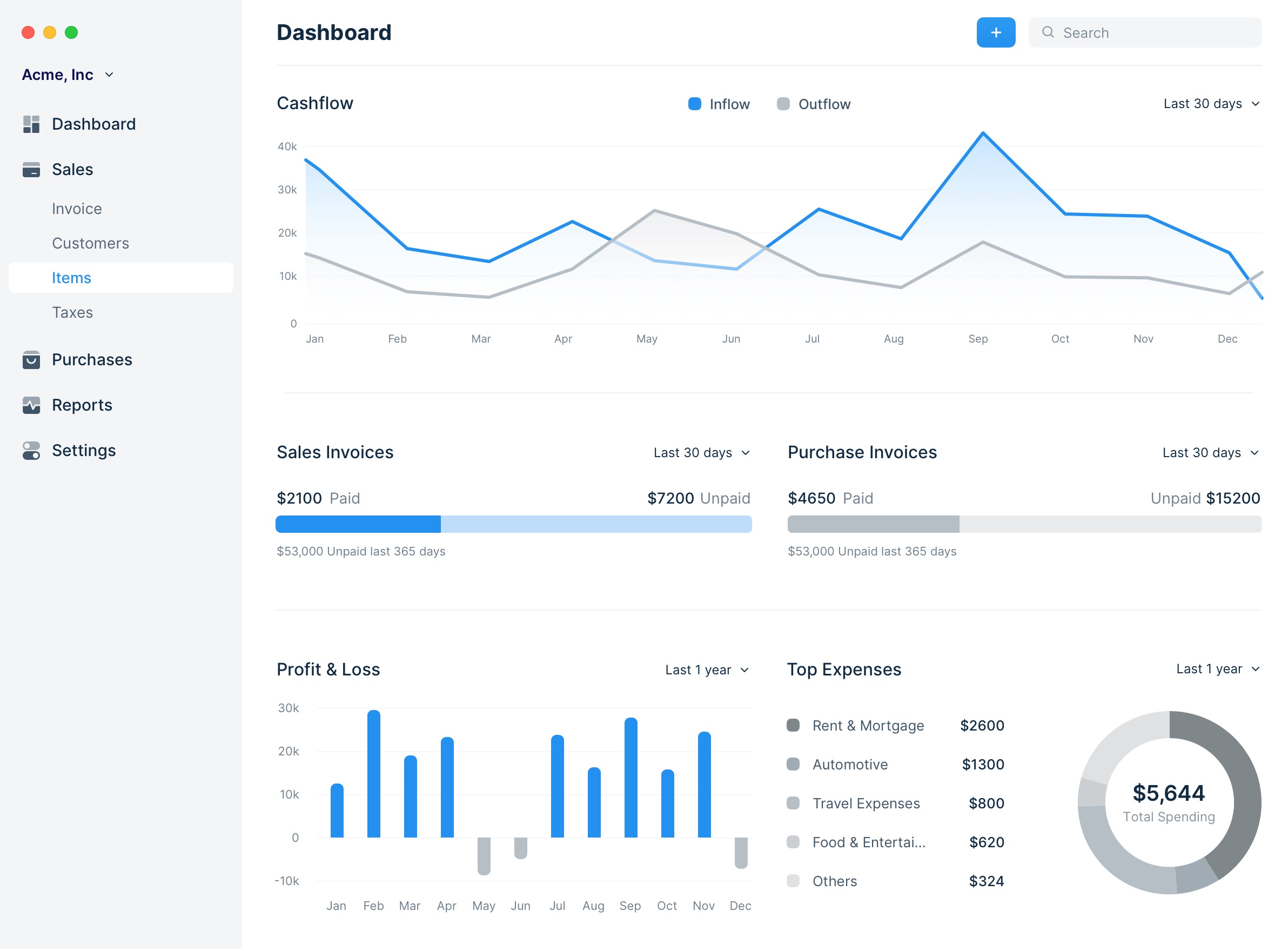Select Customers in the sidebar

tap(90, 244)
